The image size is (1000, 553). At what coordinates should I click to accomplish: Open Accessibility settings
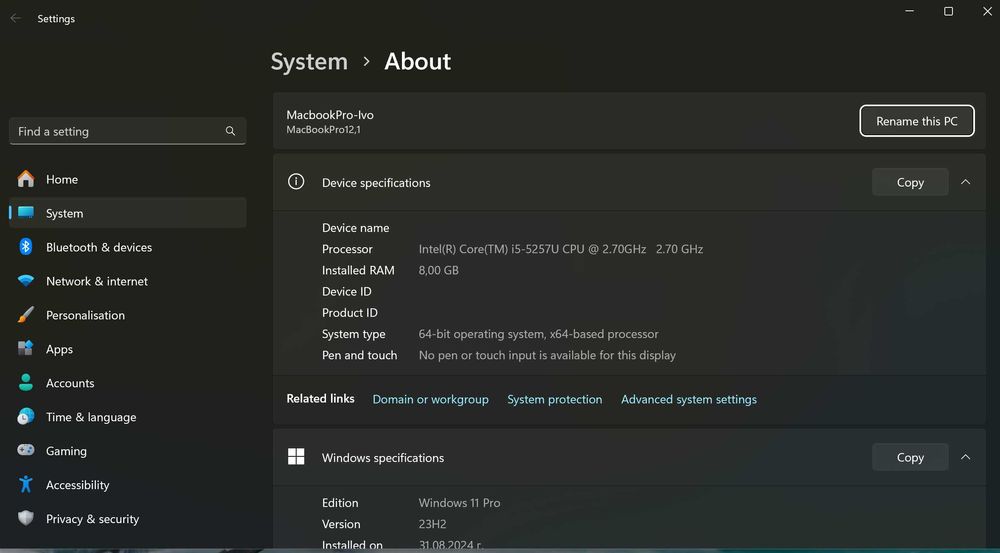pos(128,485)
